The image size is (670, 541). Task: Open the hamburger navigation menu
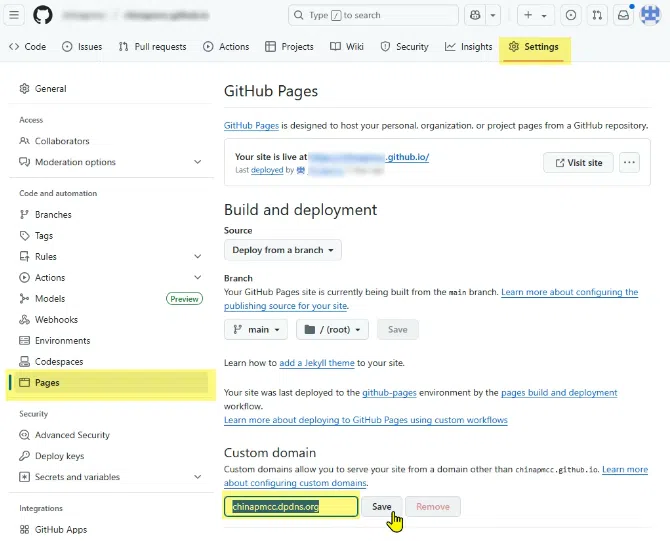click(x=14, y=15)
